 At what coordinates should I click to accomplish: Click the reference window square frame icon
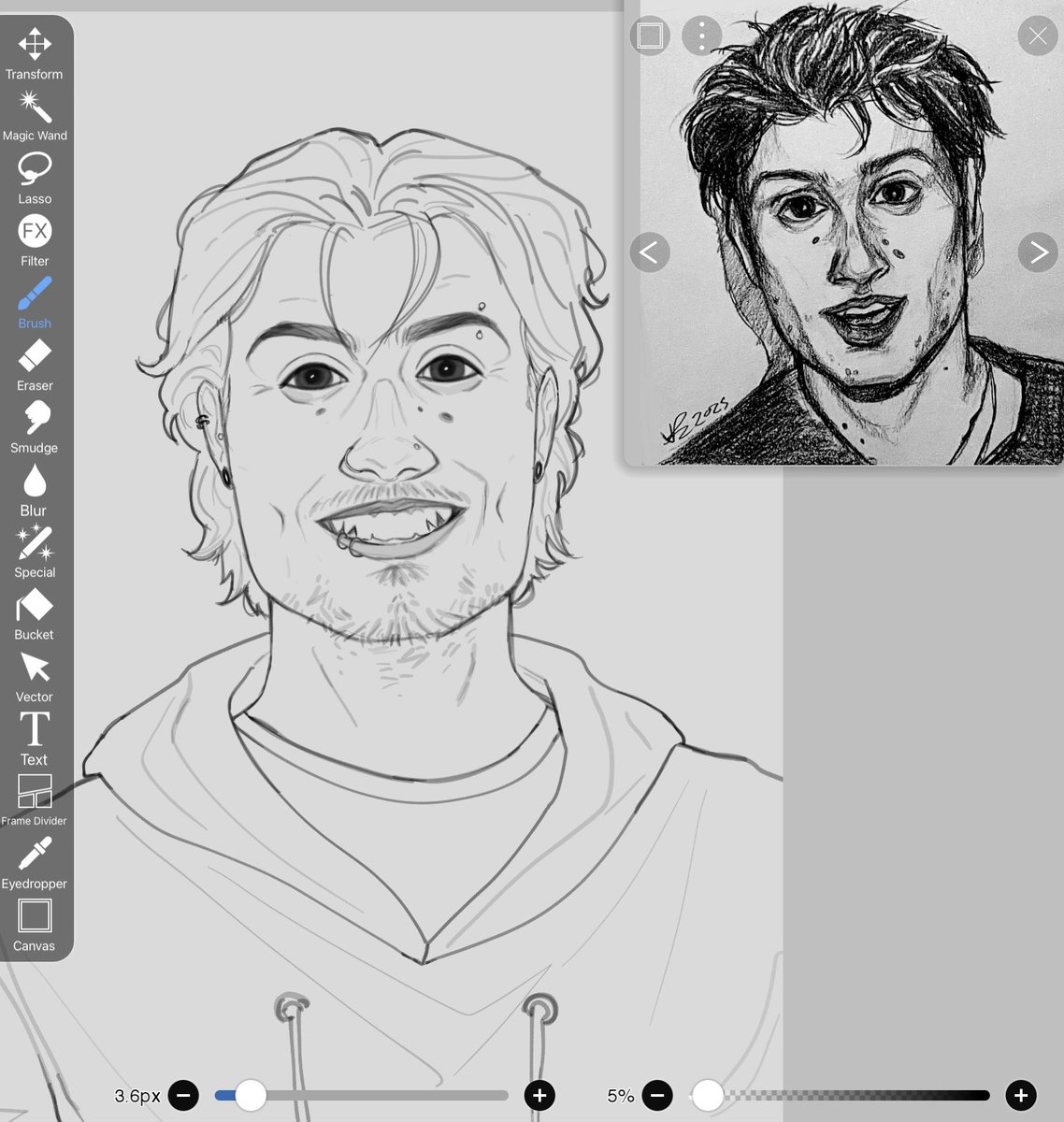[x=650, y=36]
